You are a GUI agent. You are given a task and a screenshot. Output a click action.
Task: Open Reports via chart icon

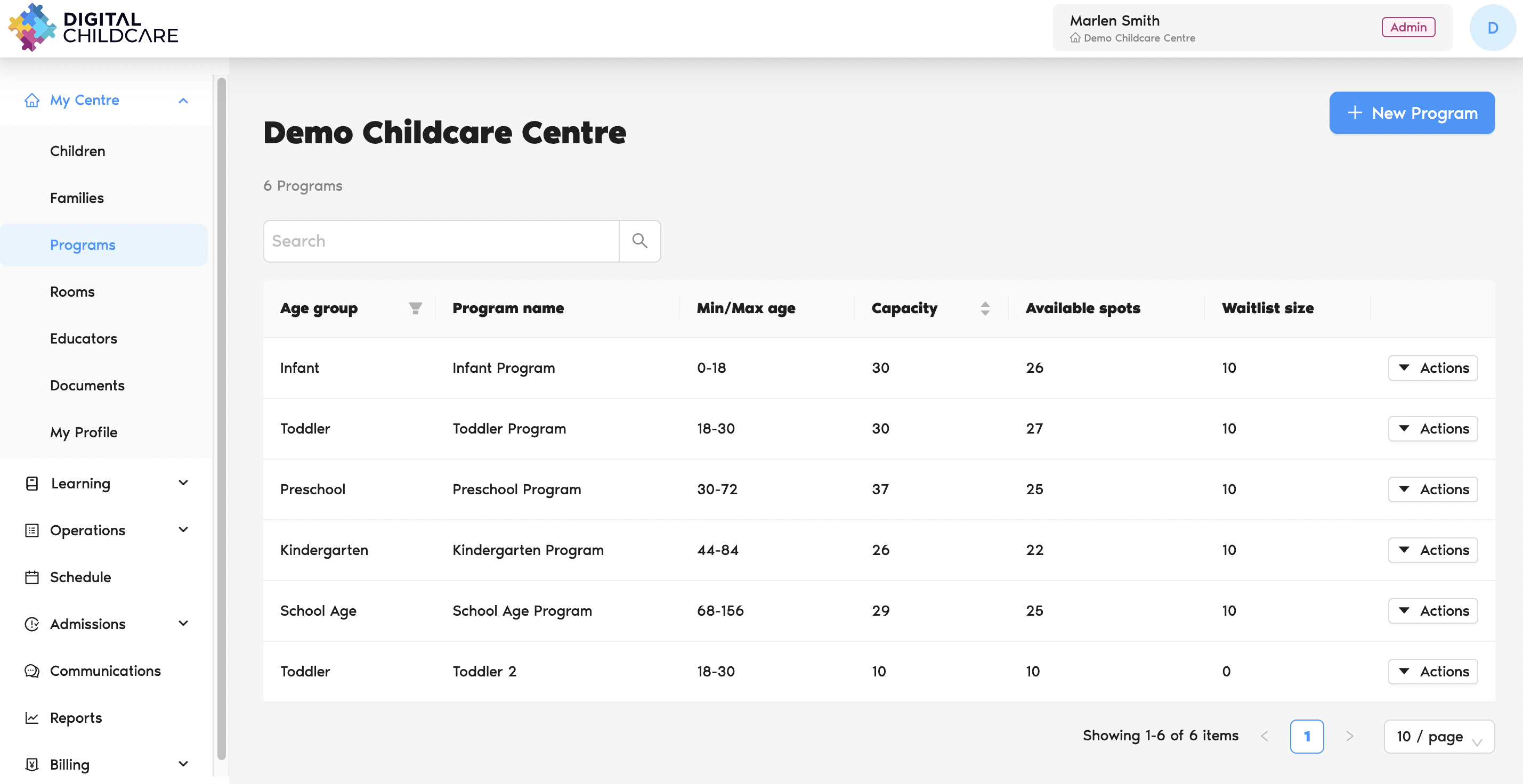point(32,717)
